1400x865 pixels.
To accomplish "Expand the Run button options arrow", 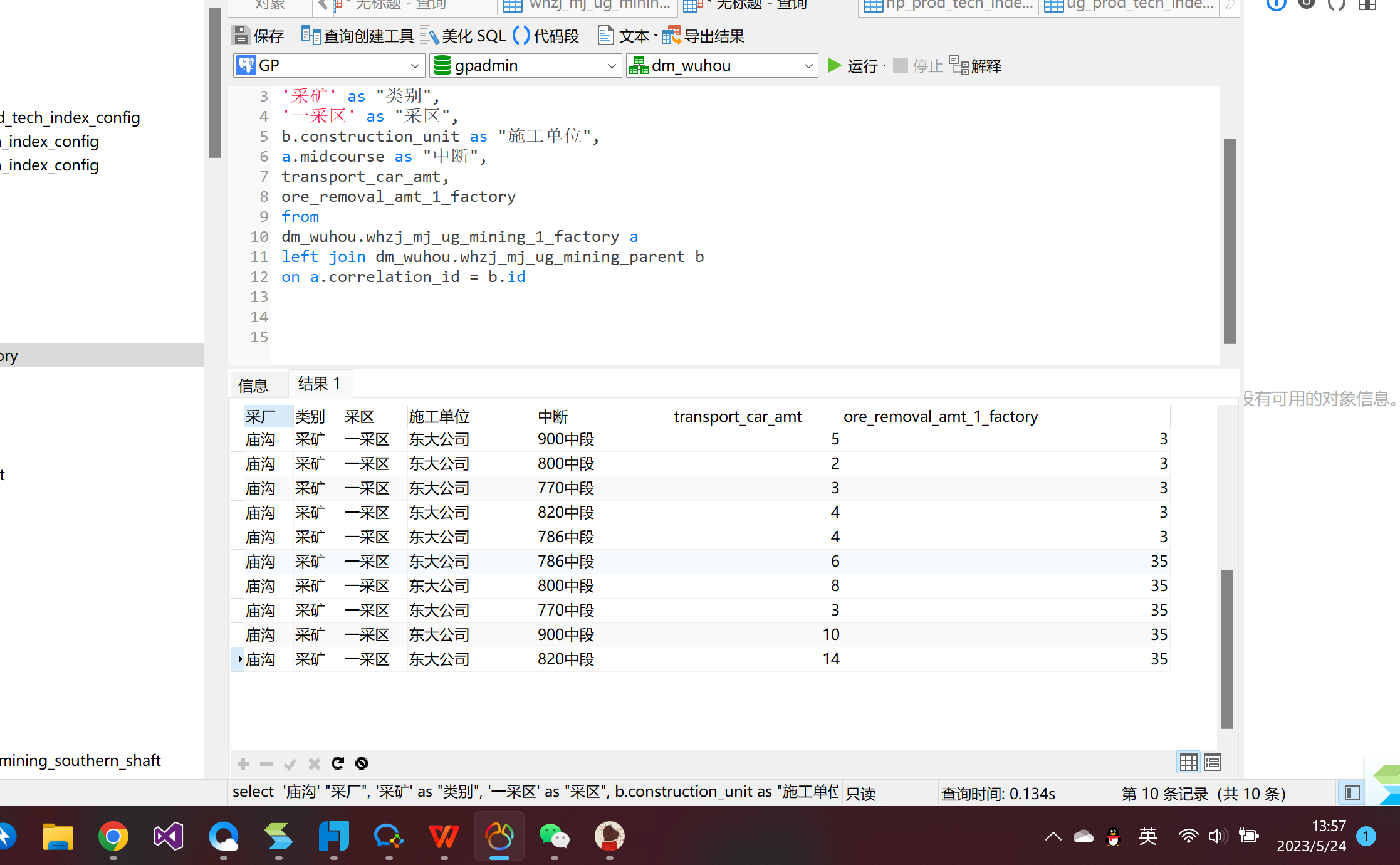I will tap(884, 66).
